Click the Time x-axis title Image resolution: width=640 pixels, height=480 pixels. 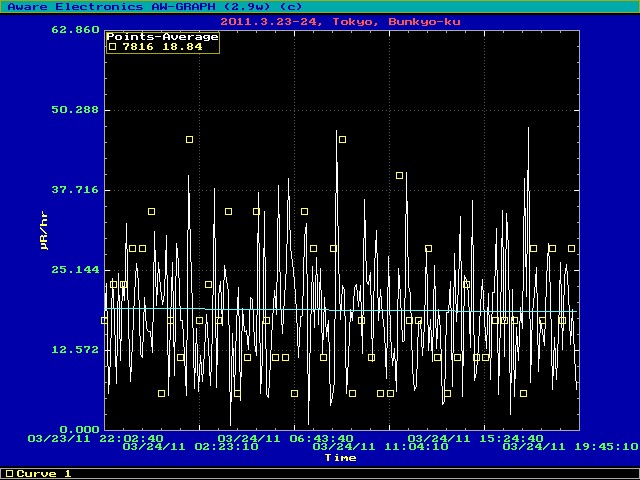tap(340, 458)
